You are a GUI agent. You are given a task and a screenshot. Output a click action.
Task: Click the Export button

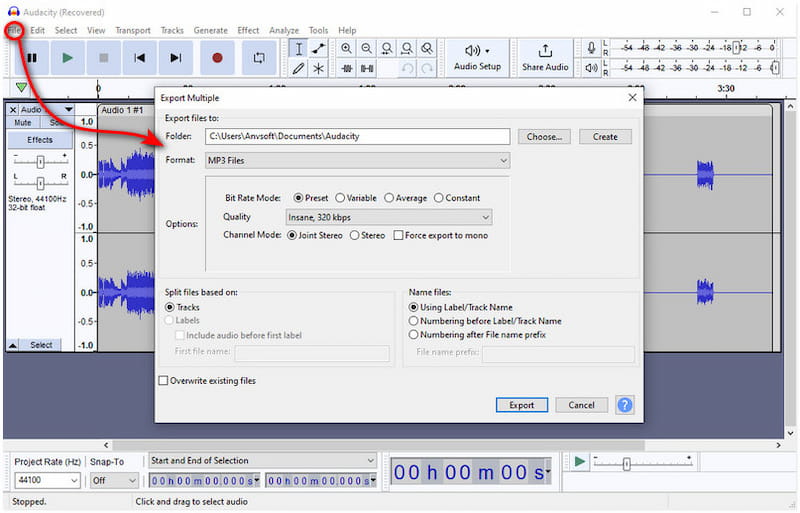tap(521, 405)
